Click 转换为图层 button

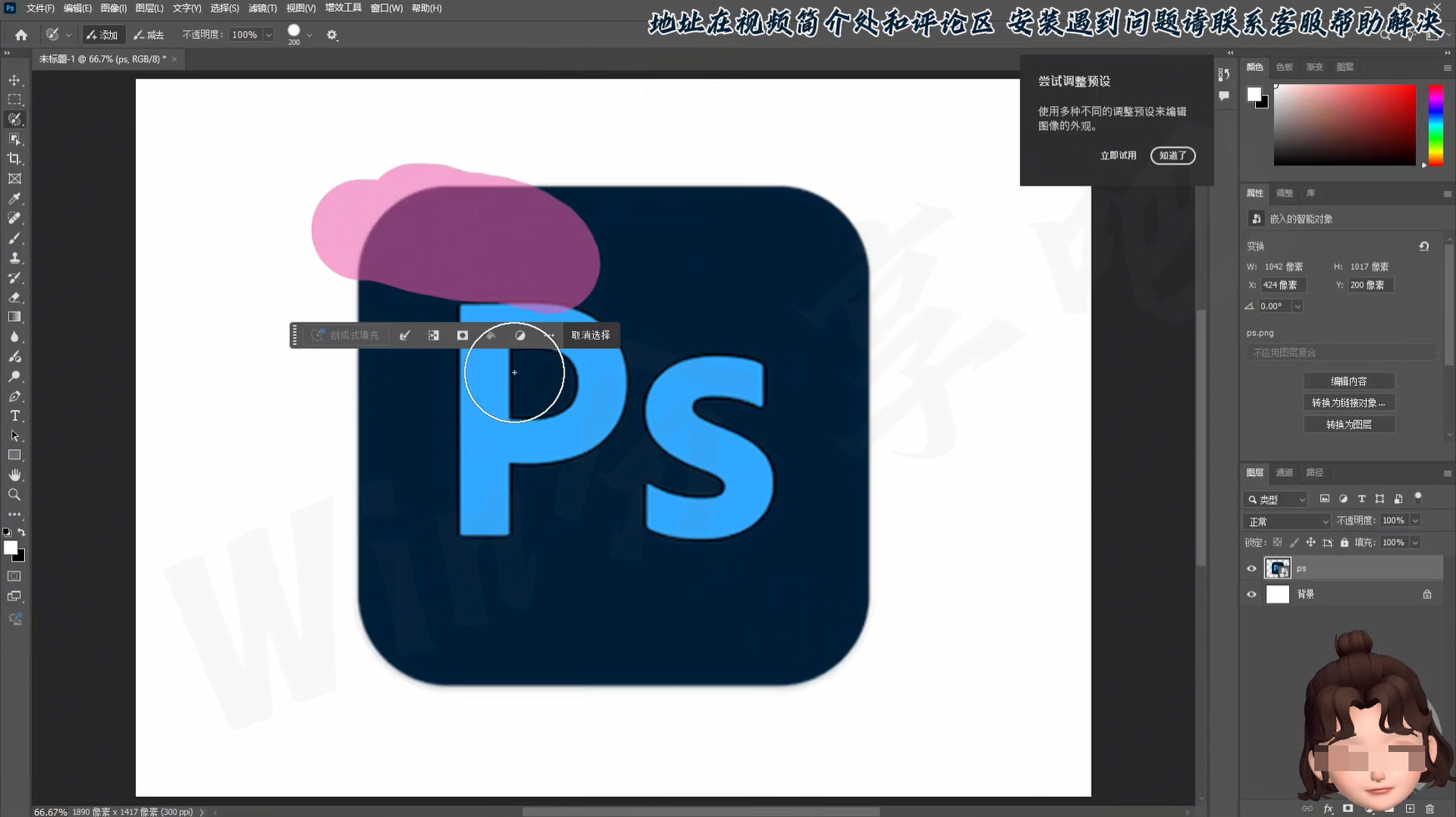[1348, 424]
